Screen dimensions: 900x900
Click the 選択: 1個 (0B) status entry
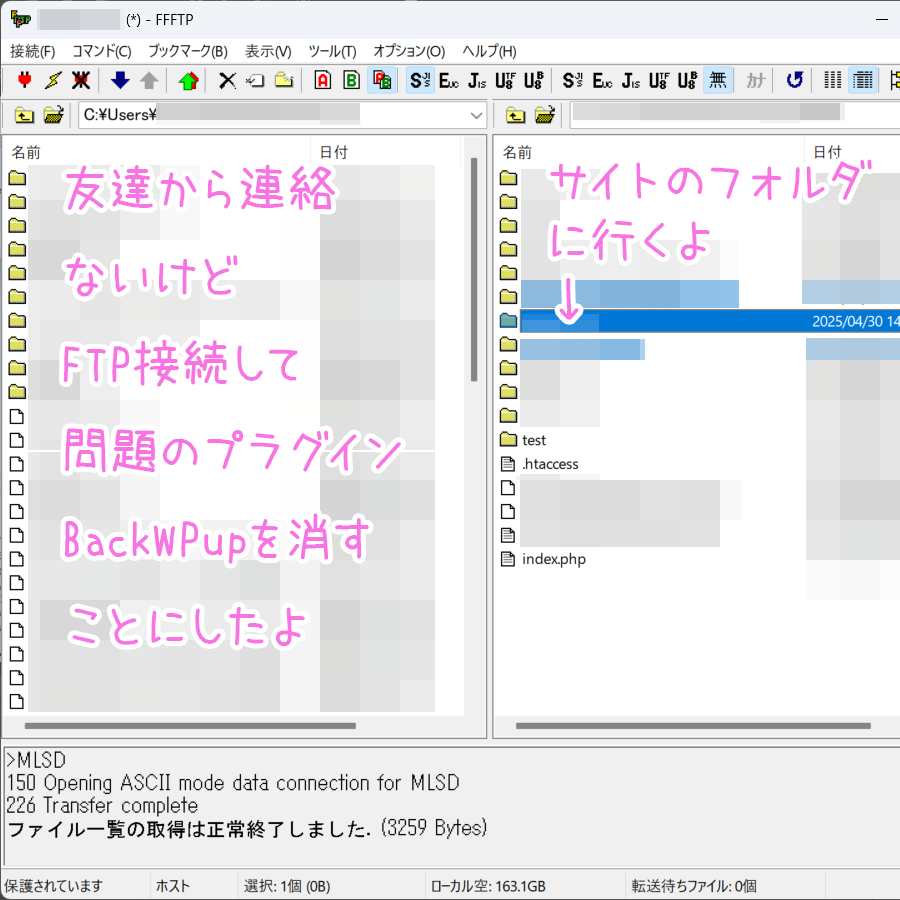click(287, 886)
